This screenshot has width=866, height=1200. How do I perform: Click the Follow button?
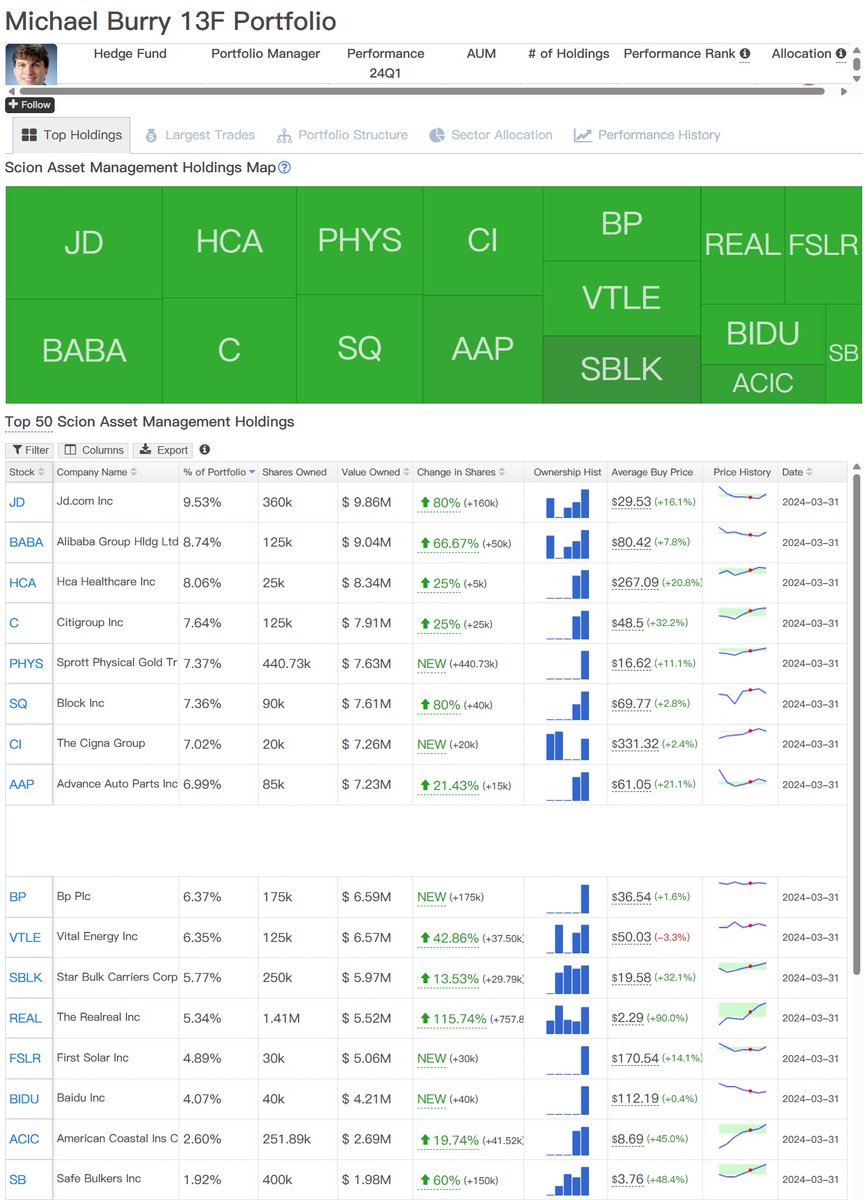[x=29, y=105]
